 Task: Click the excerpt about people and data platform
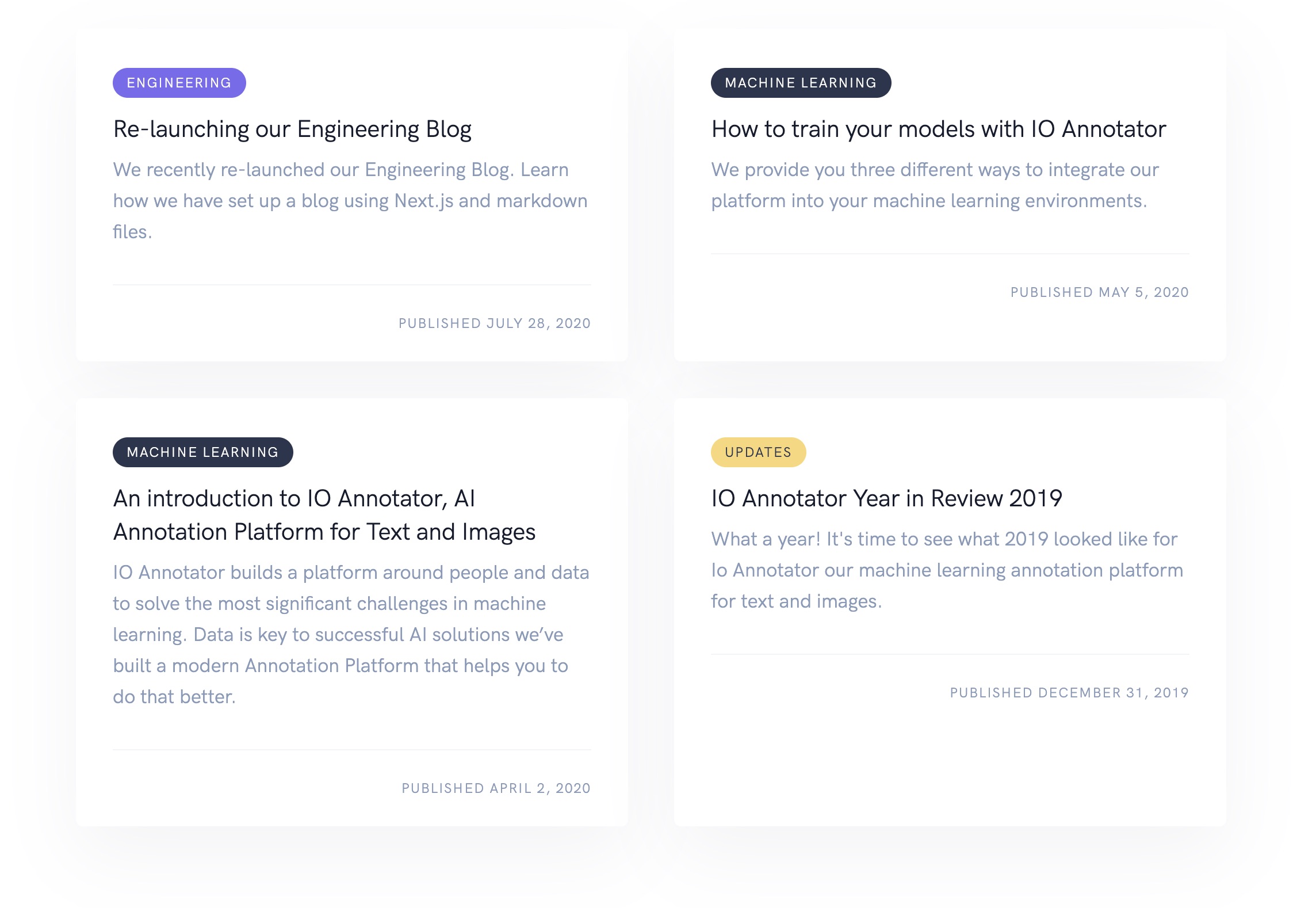tap(351, 635)
